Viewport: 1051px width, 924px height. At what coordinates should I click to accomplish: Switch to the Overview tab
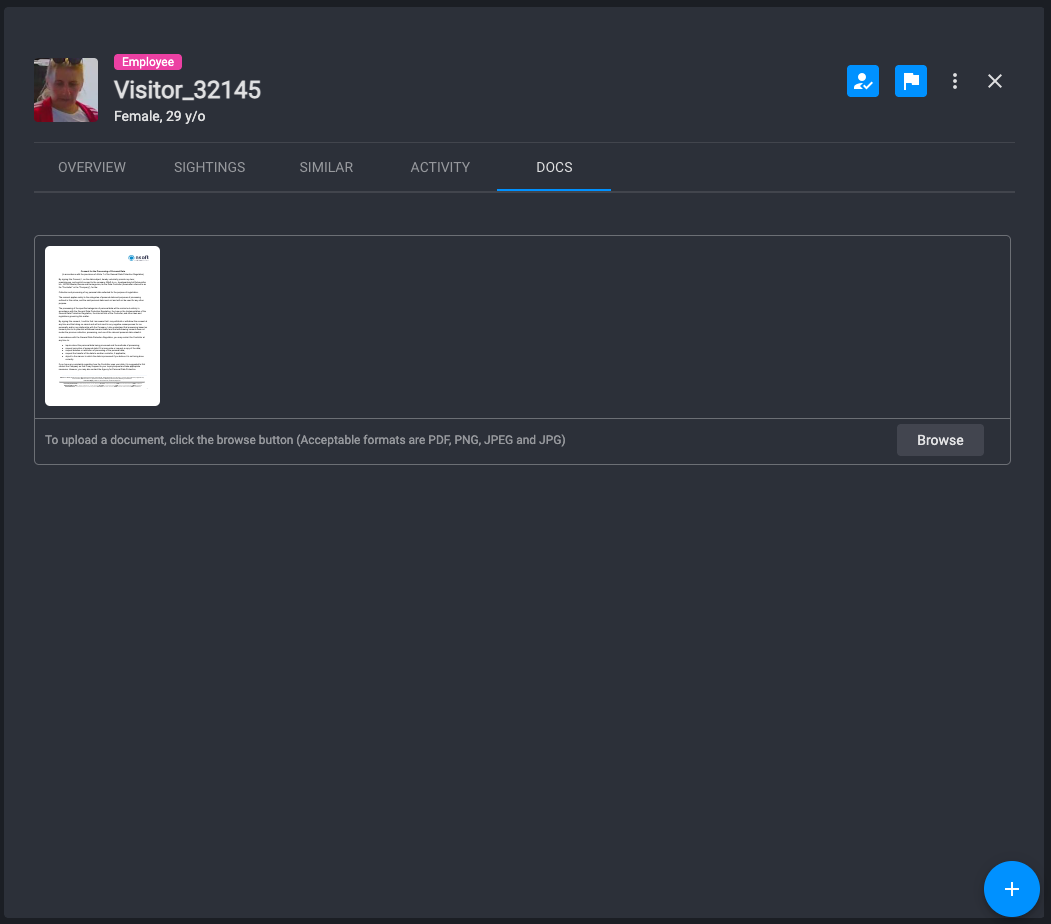tap(92, 167)
